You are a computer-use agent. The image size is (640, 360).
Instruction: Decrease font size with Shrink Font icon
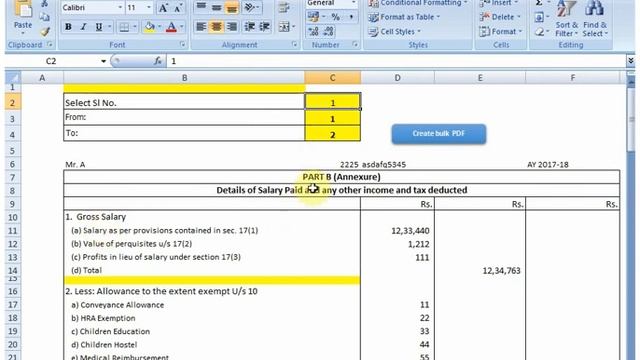click(178, 8)
